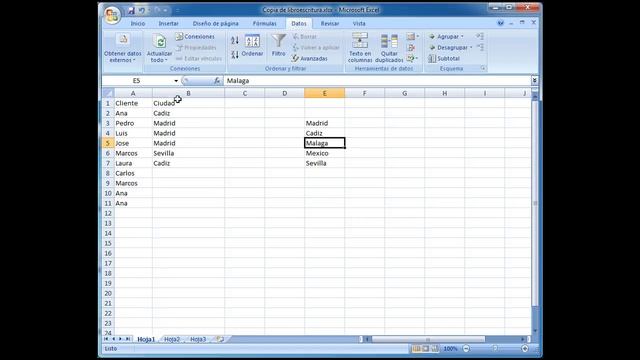Viewport: 640px width, 360px height.
Task: Open the Esquema dialog launcher
Action: (483, 69)
